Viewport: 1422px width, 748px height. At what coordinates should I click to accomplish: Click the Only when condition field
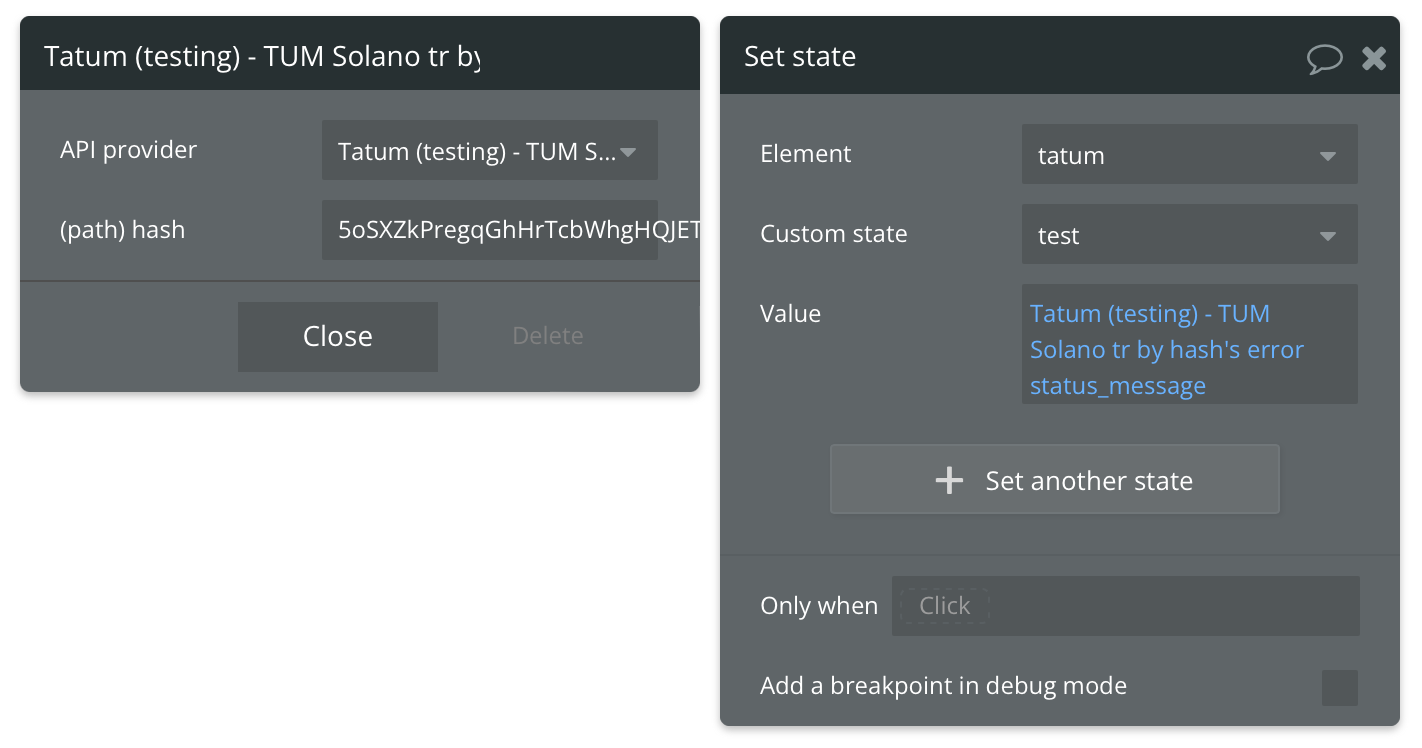click(1125, 606)
